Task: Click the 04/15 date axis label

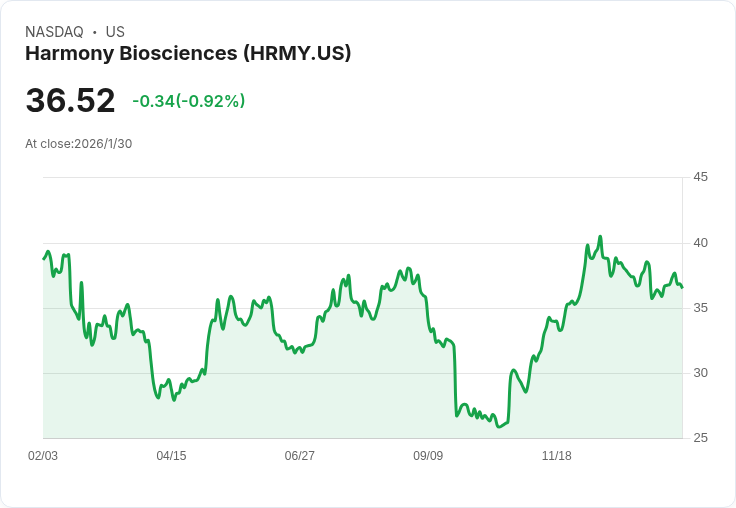Action: pos(171,455)
